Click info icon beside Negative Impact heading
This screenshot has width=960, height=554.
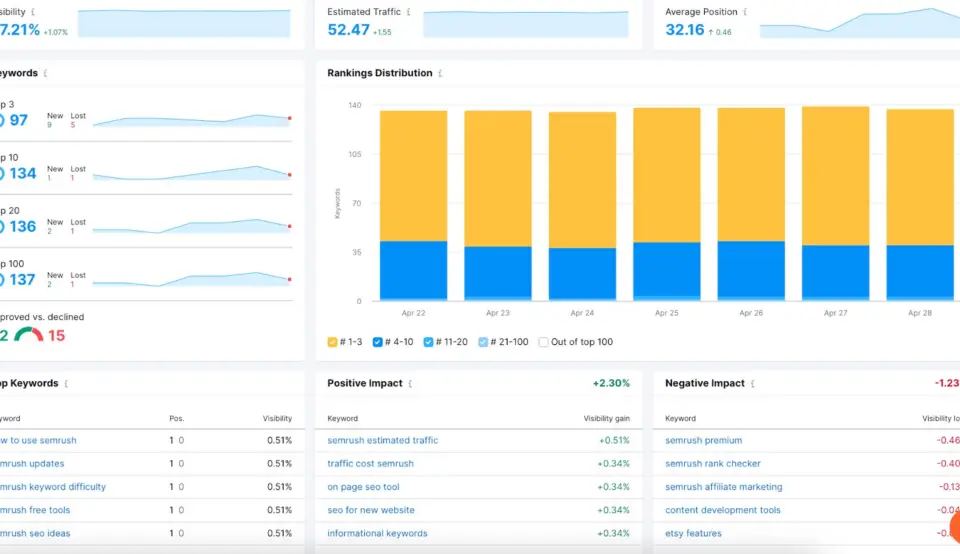tap(752, 383)
